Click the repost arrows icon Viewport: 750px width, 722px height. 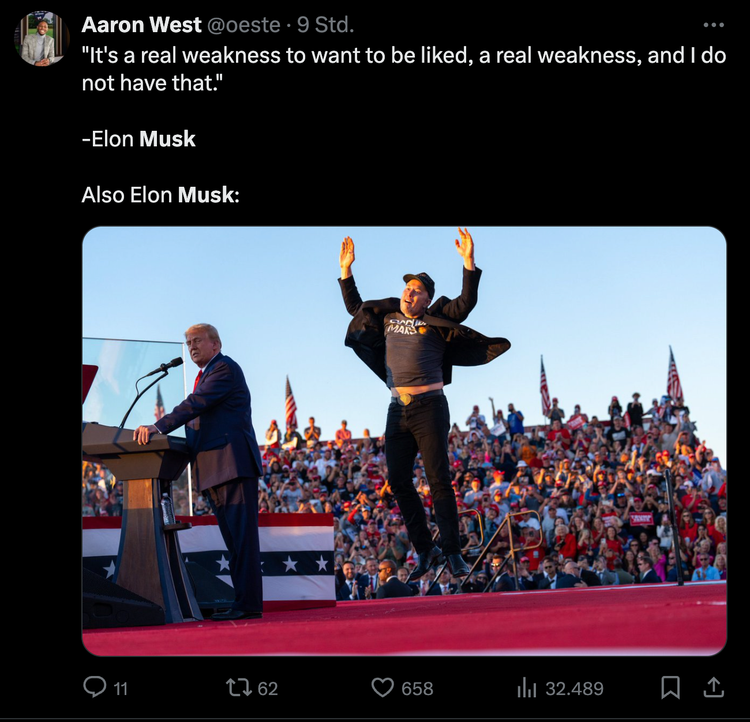click(239, 688)
